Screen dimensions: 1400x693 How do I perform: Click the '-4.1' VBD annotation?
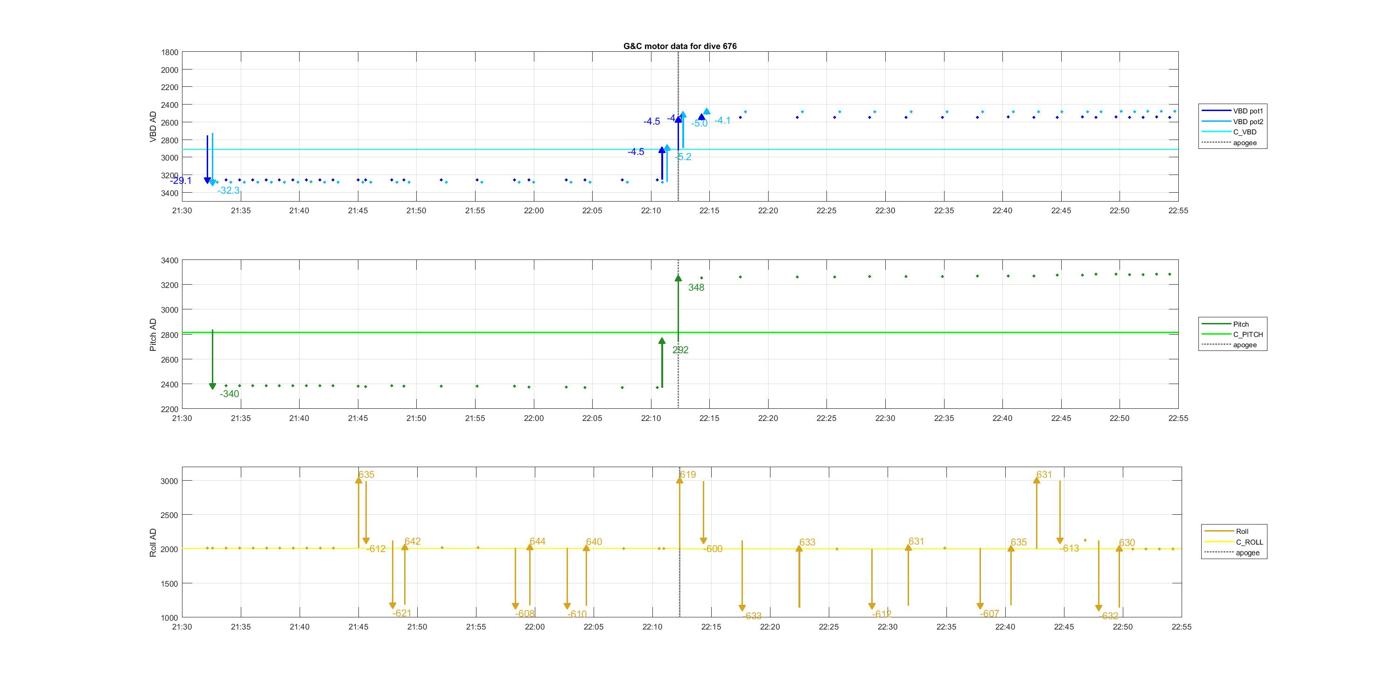pos(722,121)
